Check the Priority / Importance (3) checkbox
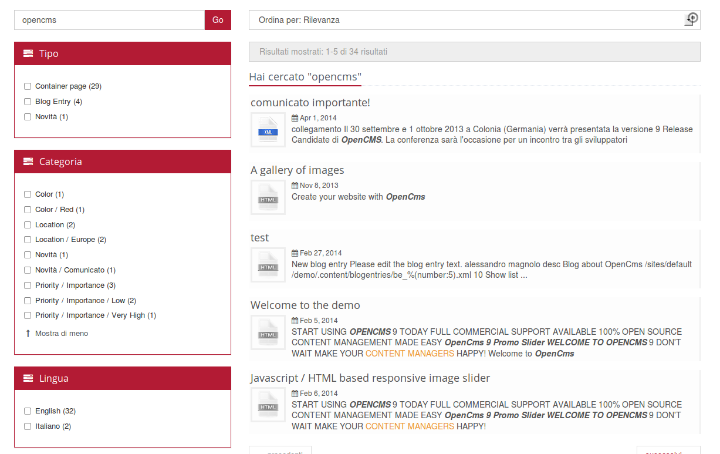Image resolution: width=720 pixels, height=454 pixels. pos(28,285)
